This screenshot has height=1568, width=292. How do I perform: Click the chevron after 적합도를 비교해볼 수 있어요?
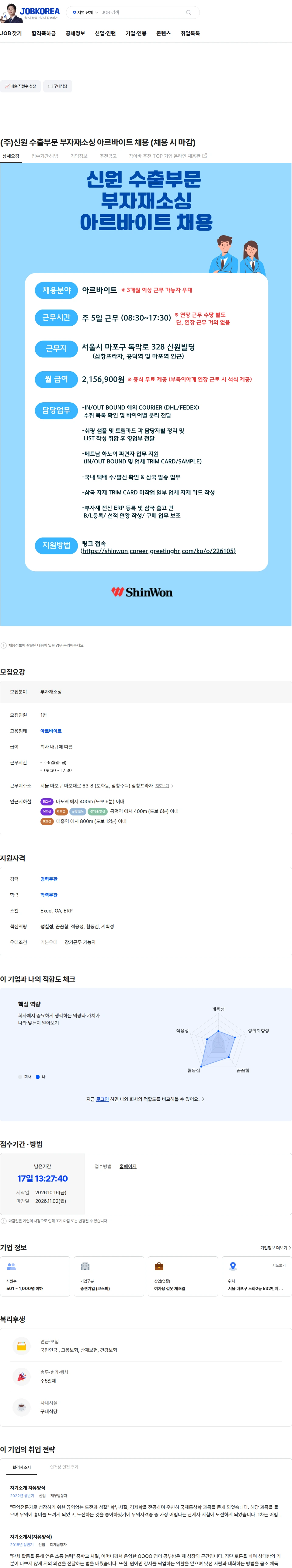203,1099
